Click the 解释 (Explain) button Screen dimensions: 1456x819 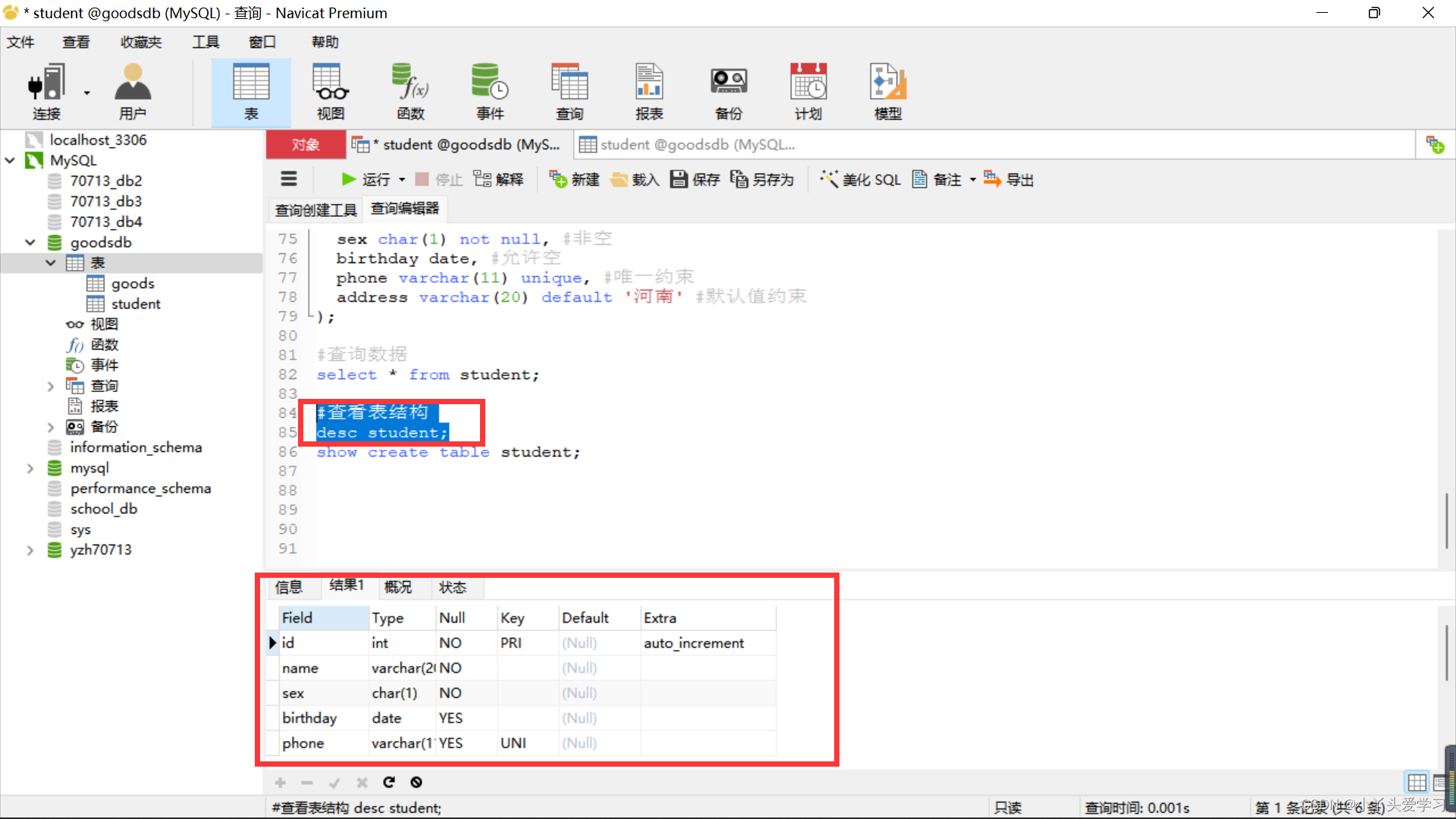point(498,179)
